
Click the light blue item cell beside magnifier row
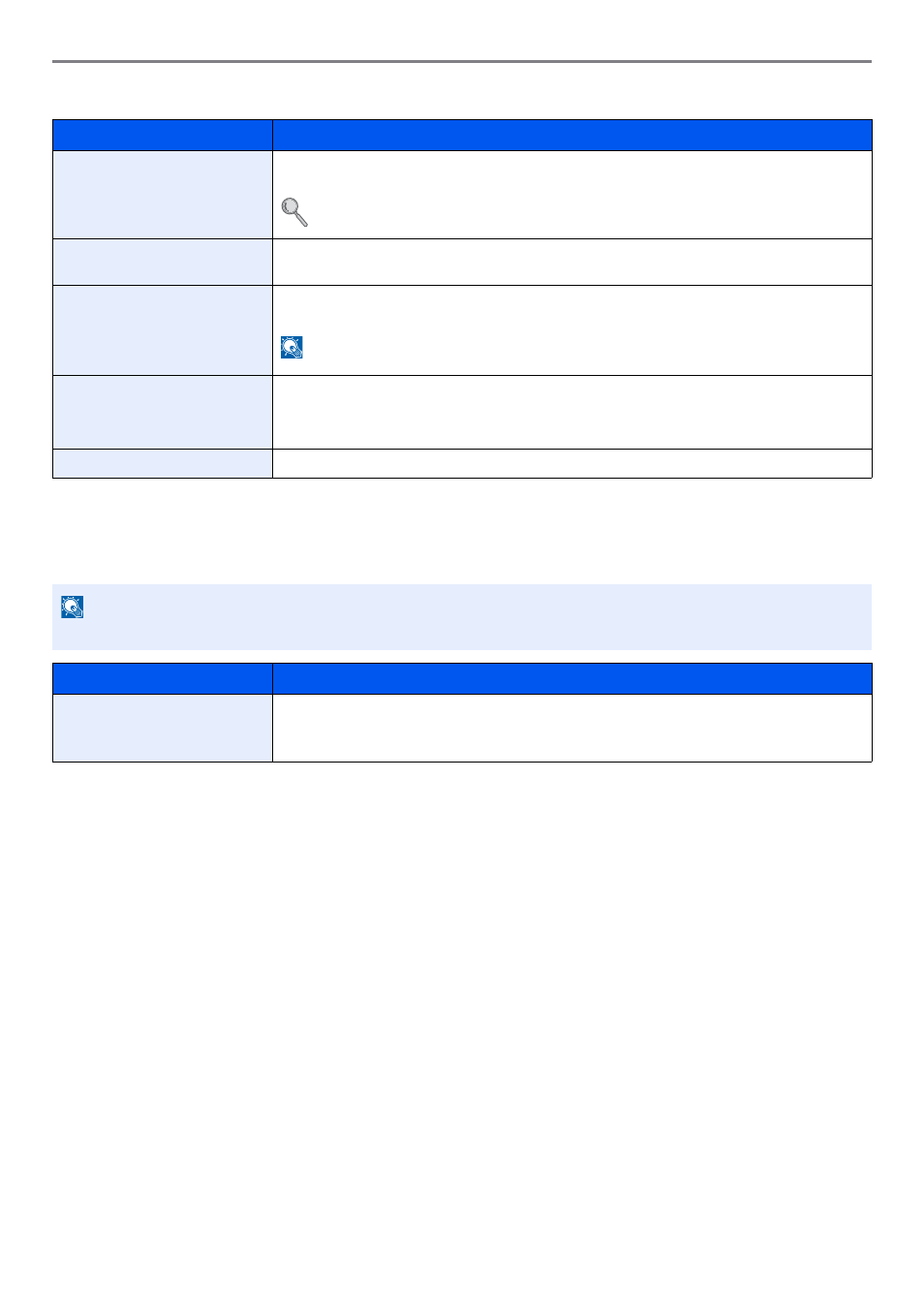pos(163,195)
